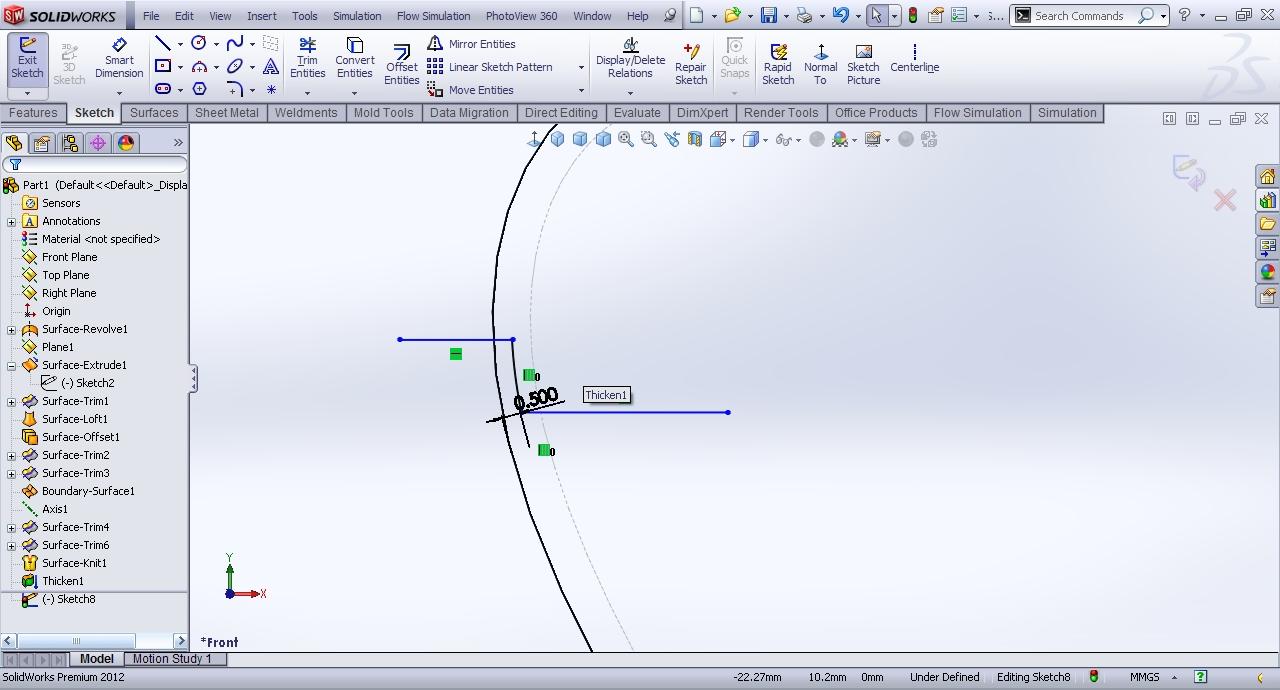1280x690 pixels.
Task: Open the Linear Sketch Pattern dropdown arrow
Action: click(581, 67)
